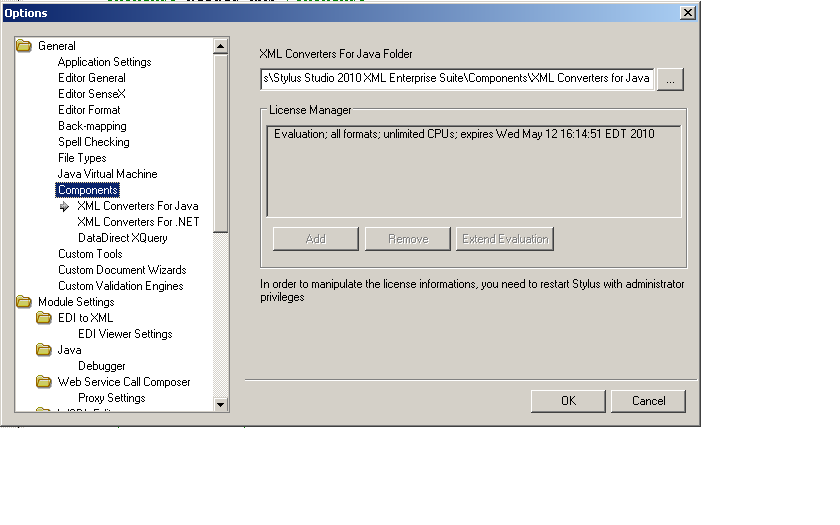This screenshot has width=840, height=525.
Task: Select Editor SenseX
Action: point(92,94)
